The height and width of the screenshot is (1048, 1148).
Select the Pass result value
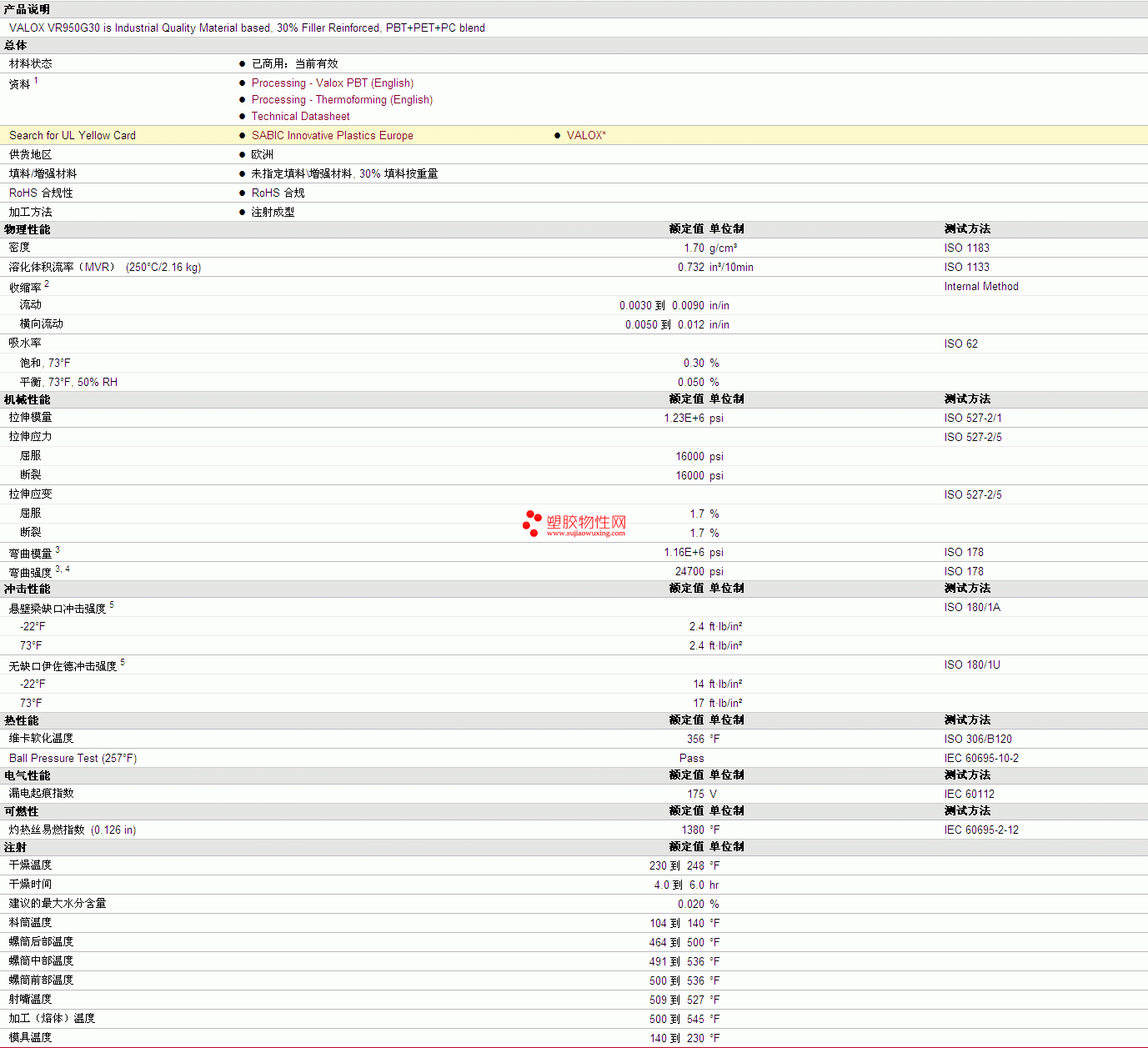coord(692,759)
